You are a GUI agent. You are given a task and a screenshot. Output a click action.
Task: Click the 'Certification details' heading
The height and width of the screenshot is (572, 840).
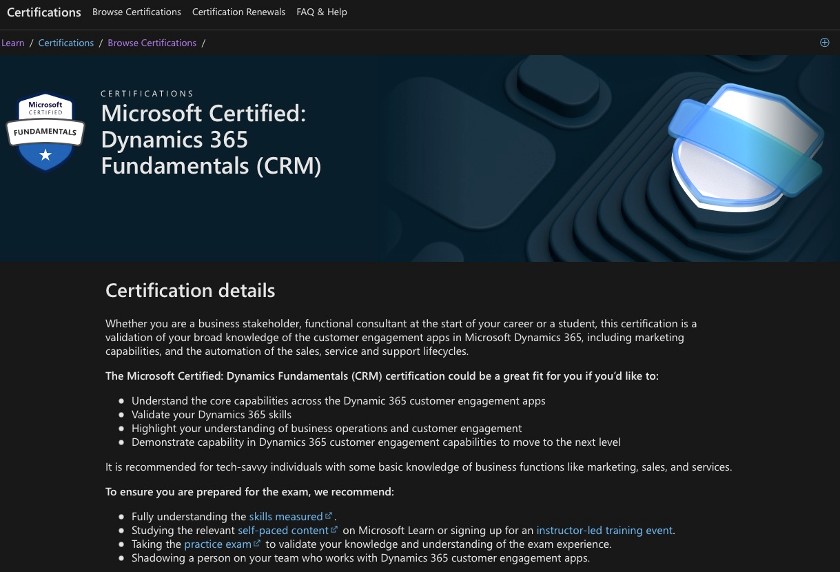(x=190, y=291)
